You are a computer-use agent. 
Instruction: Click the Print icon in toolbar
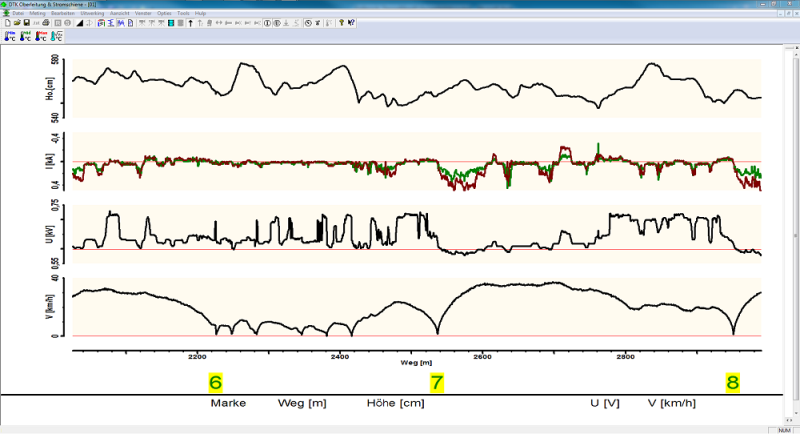46,22
